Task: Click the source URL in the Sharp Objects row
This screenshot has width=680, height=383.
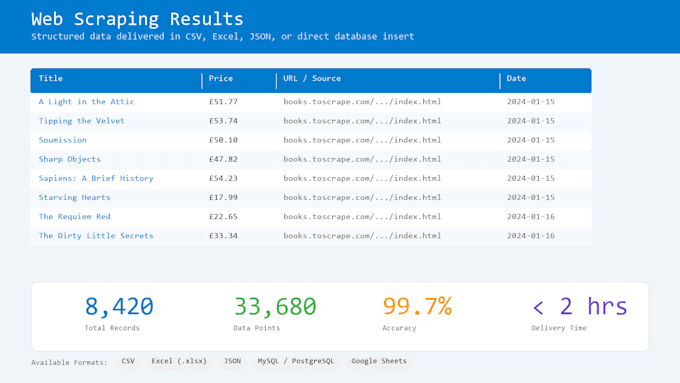Action: tap(362, 159)
